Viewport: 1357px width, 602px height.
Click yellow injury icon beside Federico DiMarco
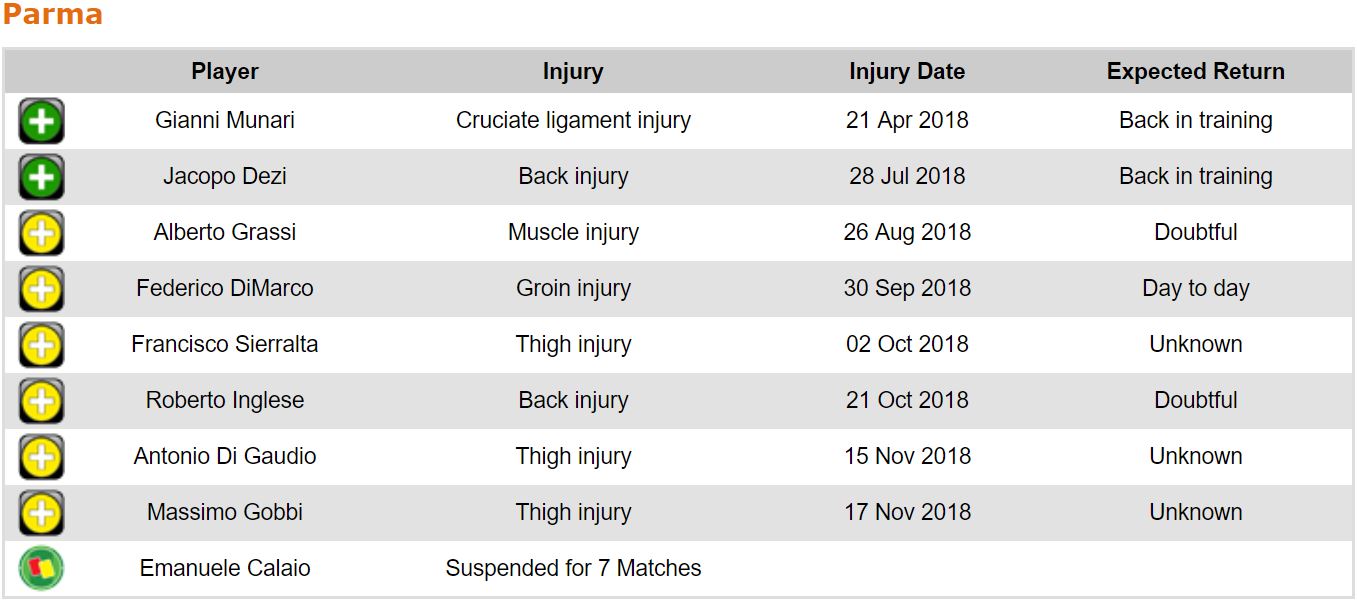click(41, 290)
